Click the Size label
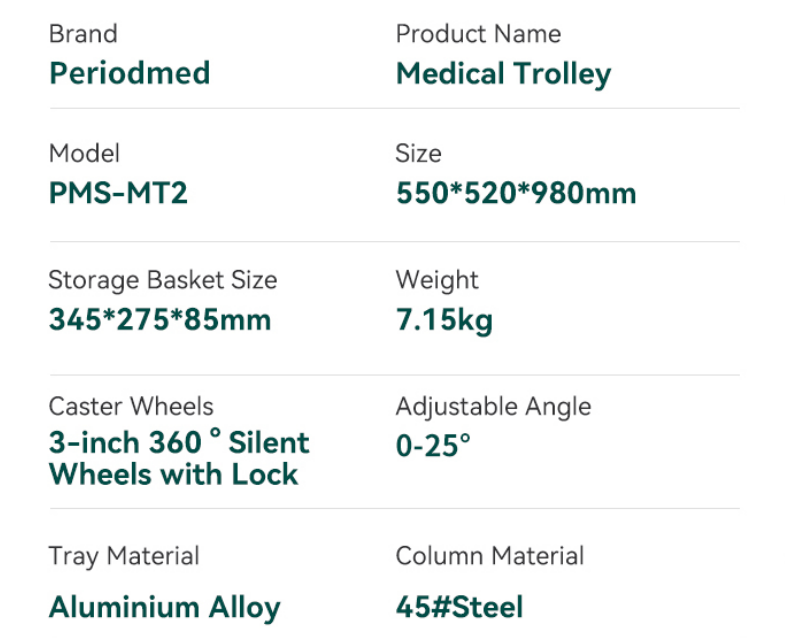785x638 pixels. (x=418, y=153)
